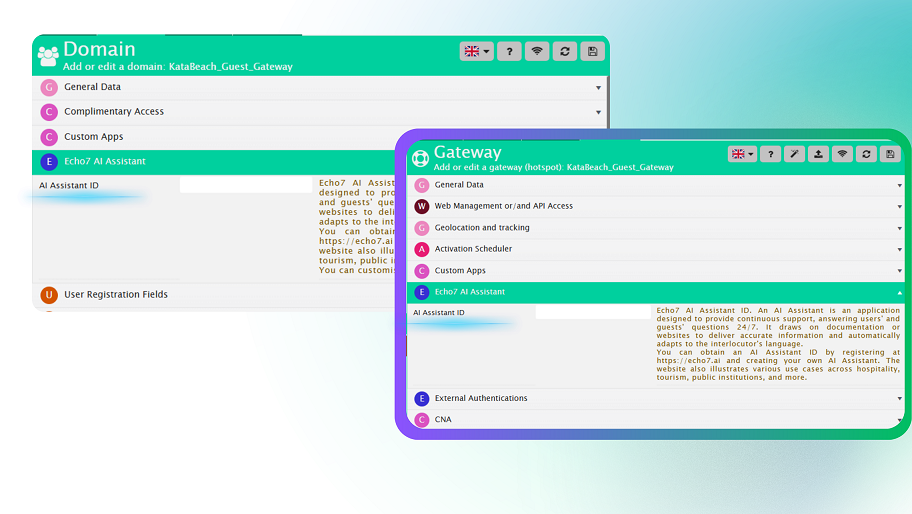Click the refresh icon in Domain toolbar
The image size is (912, 514).
pyautogui.click(x=565, y=51)
